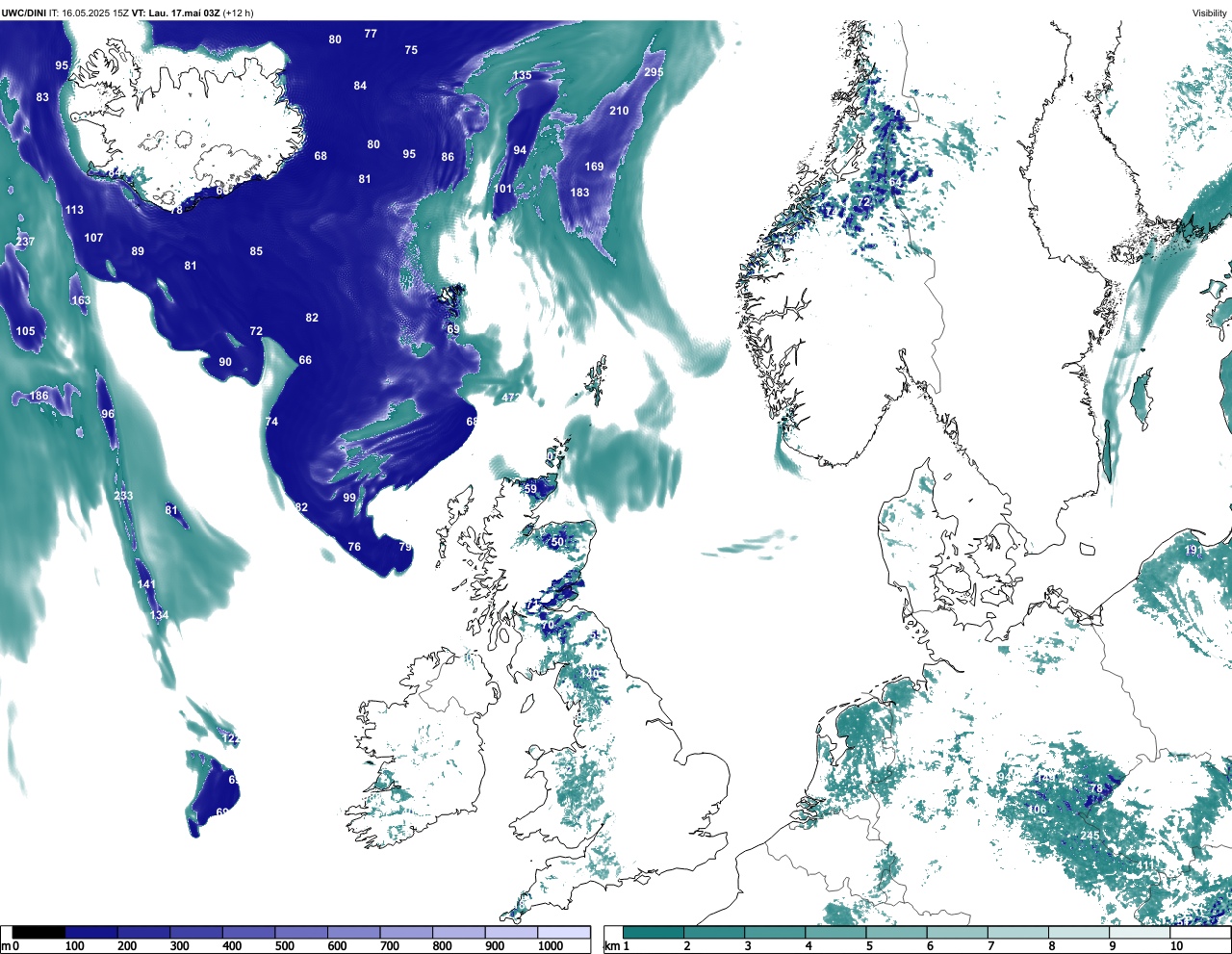Click the 1000 label on the metre scale
The height and width of the screenshot is (954, 1232).
point(551,946)
